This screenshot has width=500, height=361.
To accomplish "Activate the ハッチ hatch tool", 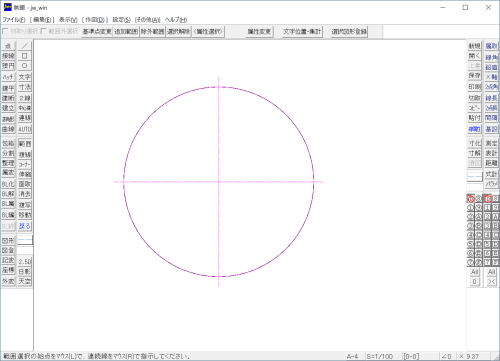I will coord(8,77).
